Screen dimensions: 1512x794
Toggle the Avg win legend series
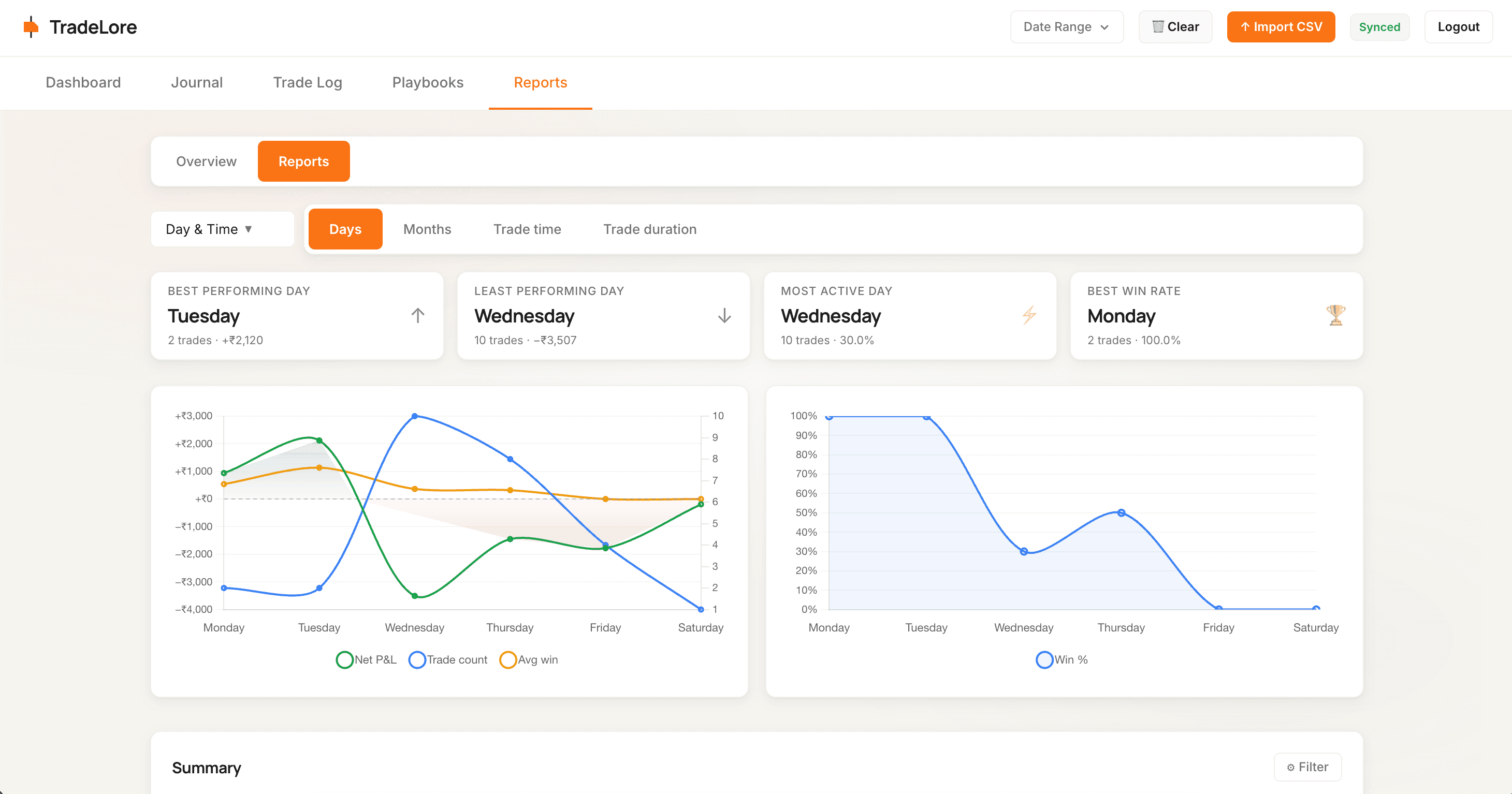[x=528, y=659]
